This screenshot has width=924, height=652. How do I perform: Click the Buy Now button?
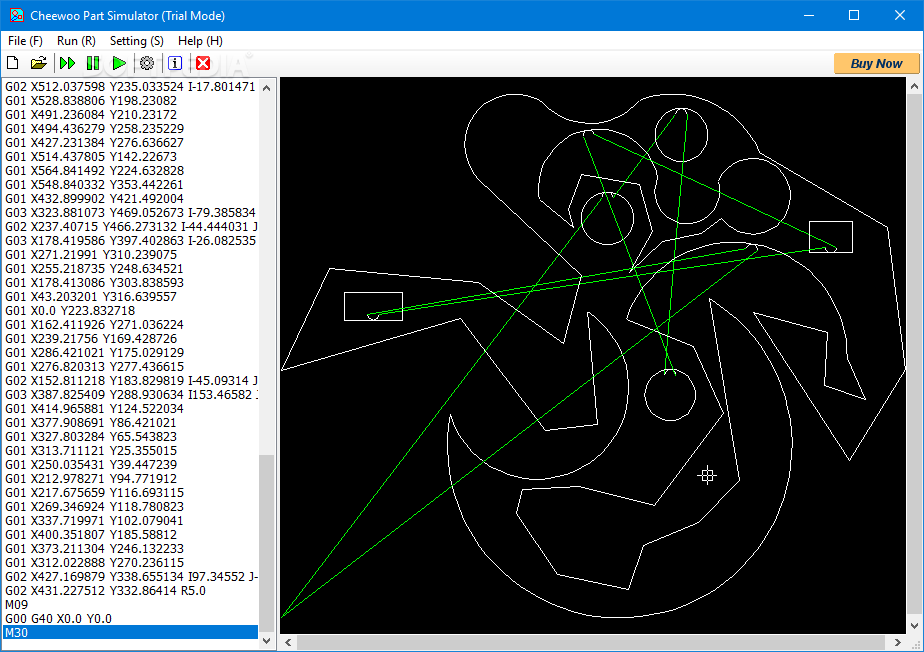tap(876, 64)
